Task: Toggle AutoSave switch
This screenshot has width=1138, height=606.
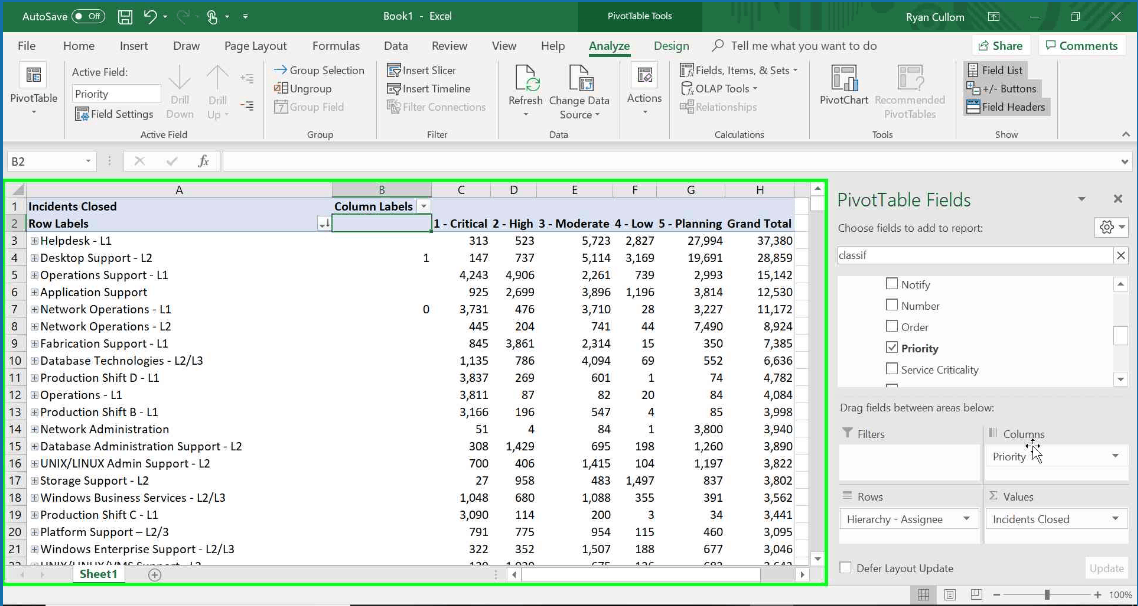Action: (x=88, y=16)
